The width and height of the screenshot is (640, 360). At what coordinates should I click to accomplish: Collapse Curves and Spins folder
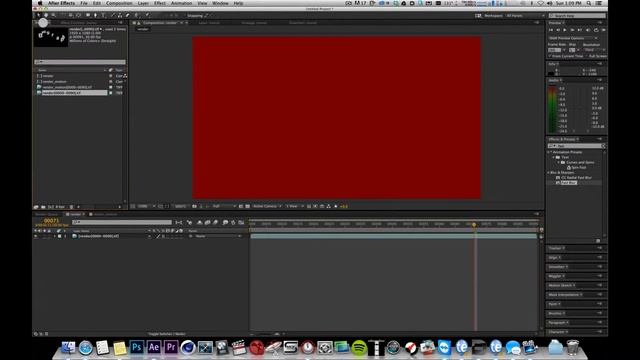[x=559, y=162]
